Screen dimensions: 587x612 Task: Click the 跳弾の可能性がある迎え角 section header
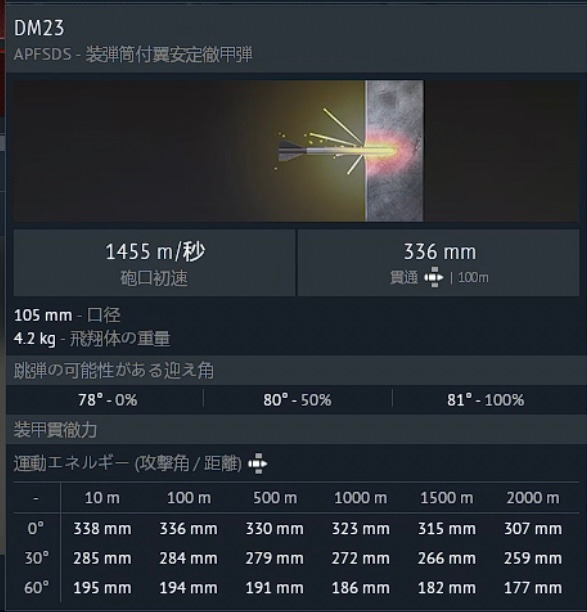[x=114, y=370]
